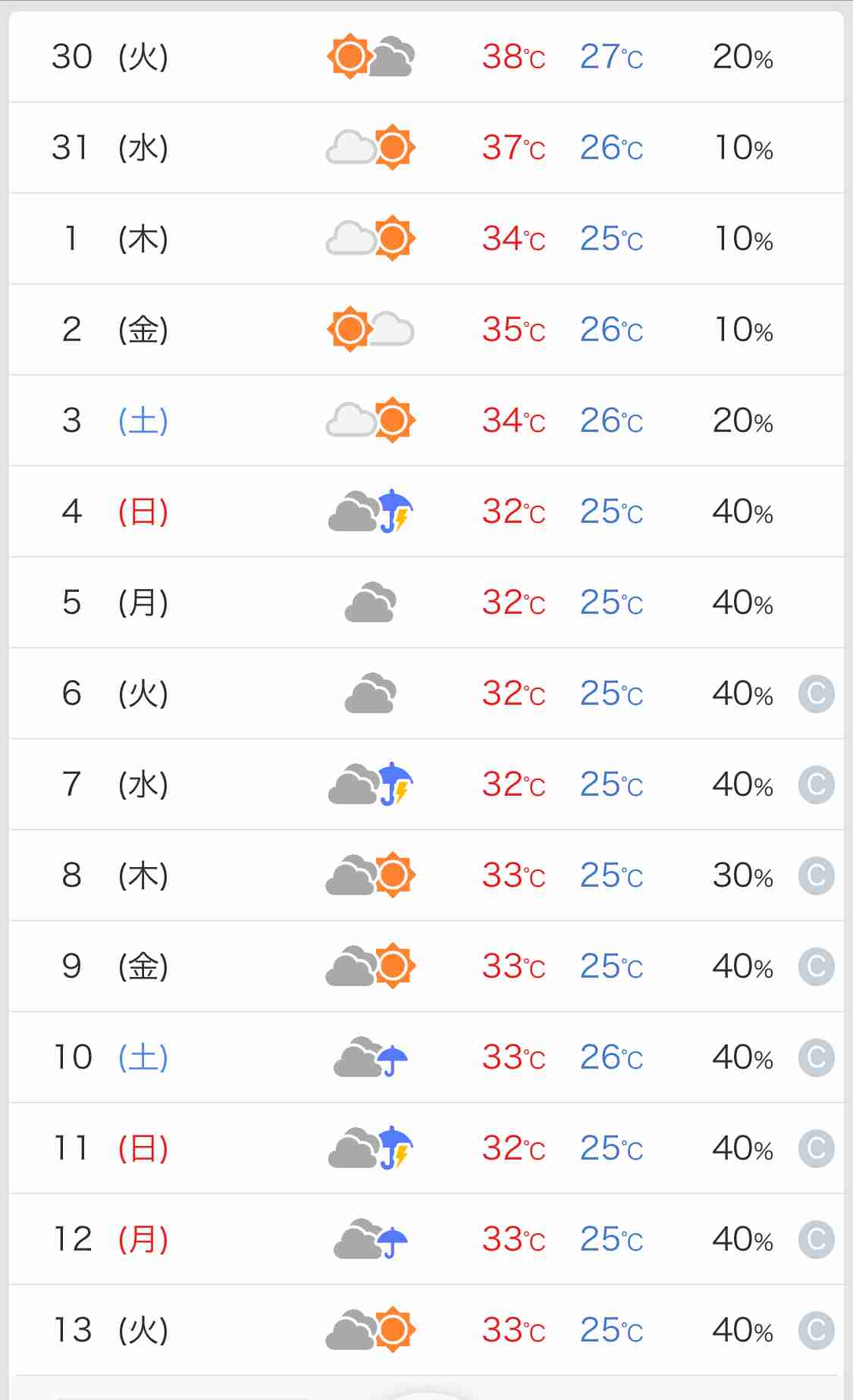Tap the 30% rain chance on the 8th
The height and width of the screenshot is (1400, 853).
[x=742, y=875]
